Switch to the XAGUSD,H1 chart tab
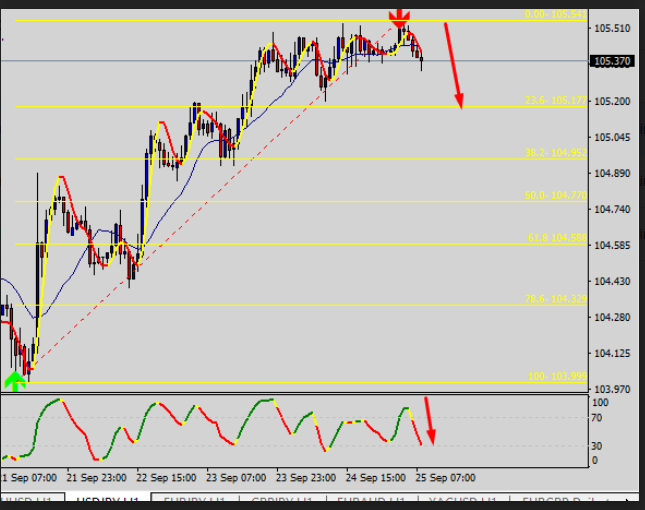Screen dimensions: 645x510 click(x=458, y=500)
